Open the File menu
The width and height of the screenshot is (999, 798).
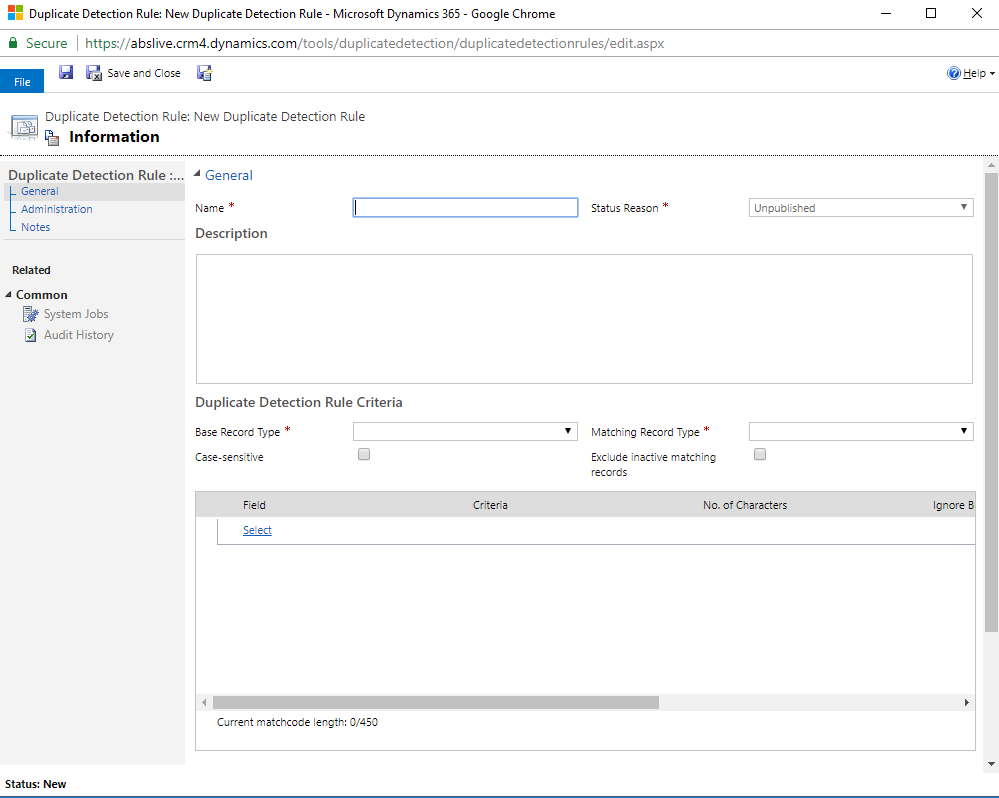pos(22,82)
